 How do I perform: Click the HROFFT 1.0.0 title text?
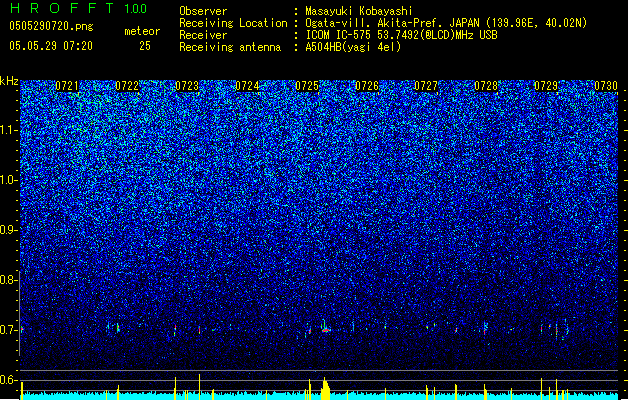pyautogui.click(x=79, y=8)
